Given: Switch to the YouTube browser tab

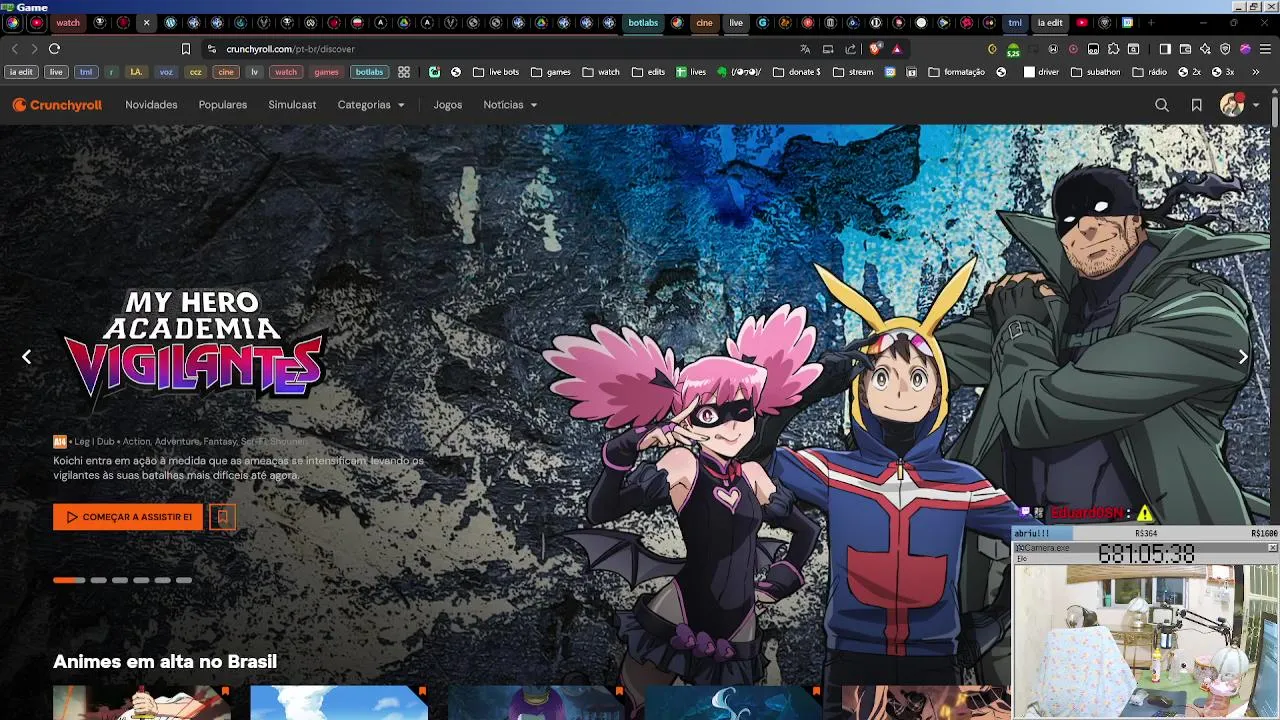Looking at the screenshot, I should pyautogui.click(x=1082, y=22).
